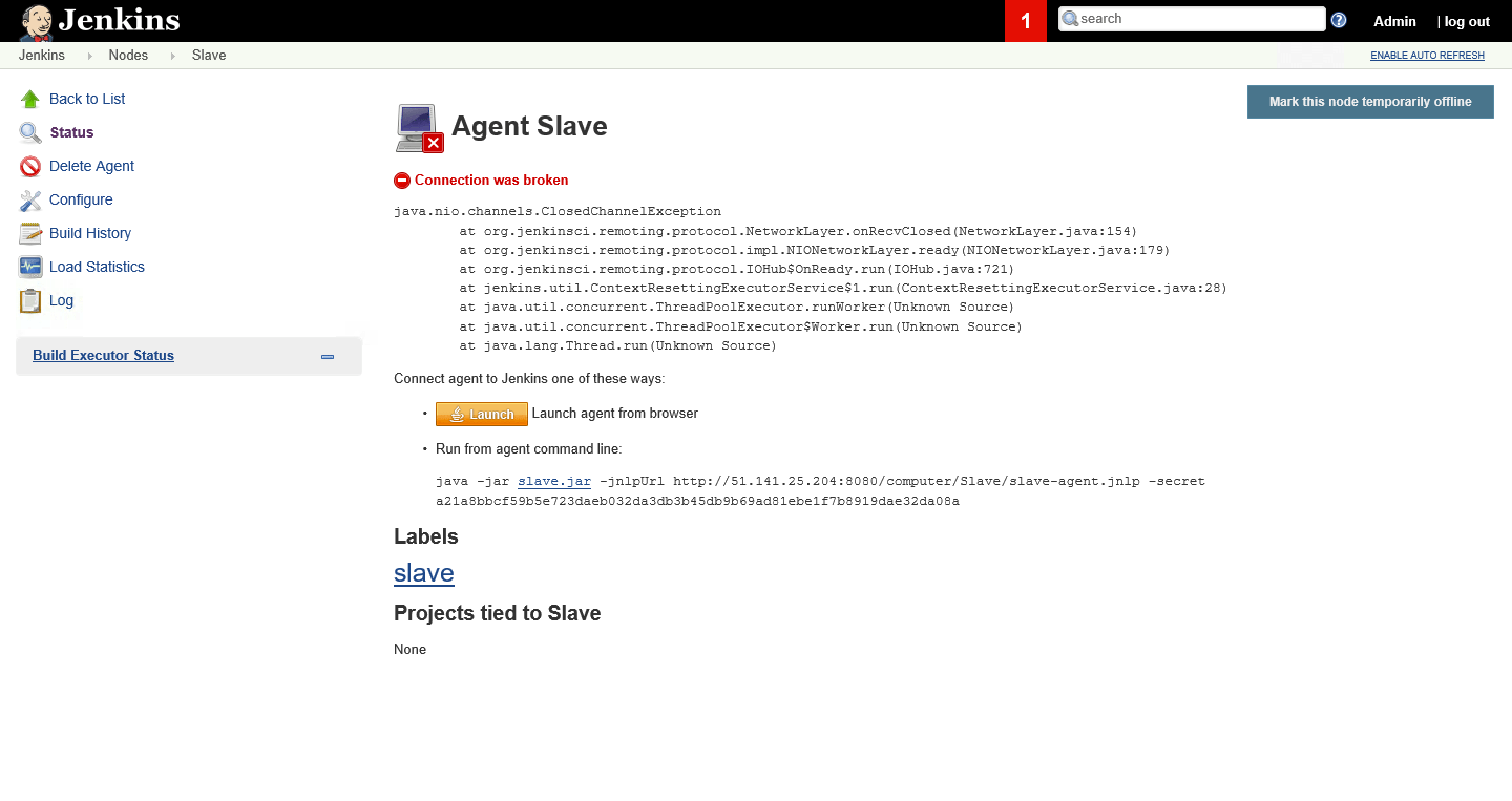The image size is (1512, 801).
Task: Open Configure via the wrench and screwdriver icon
Action: pyautogui.click(x=30, y=199)
